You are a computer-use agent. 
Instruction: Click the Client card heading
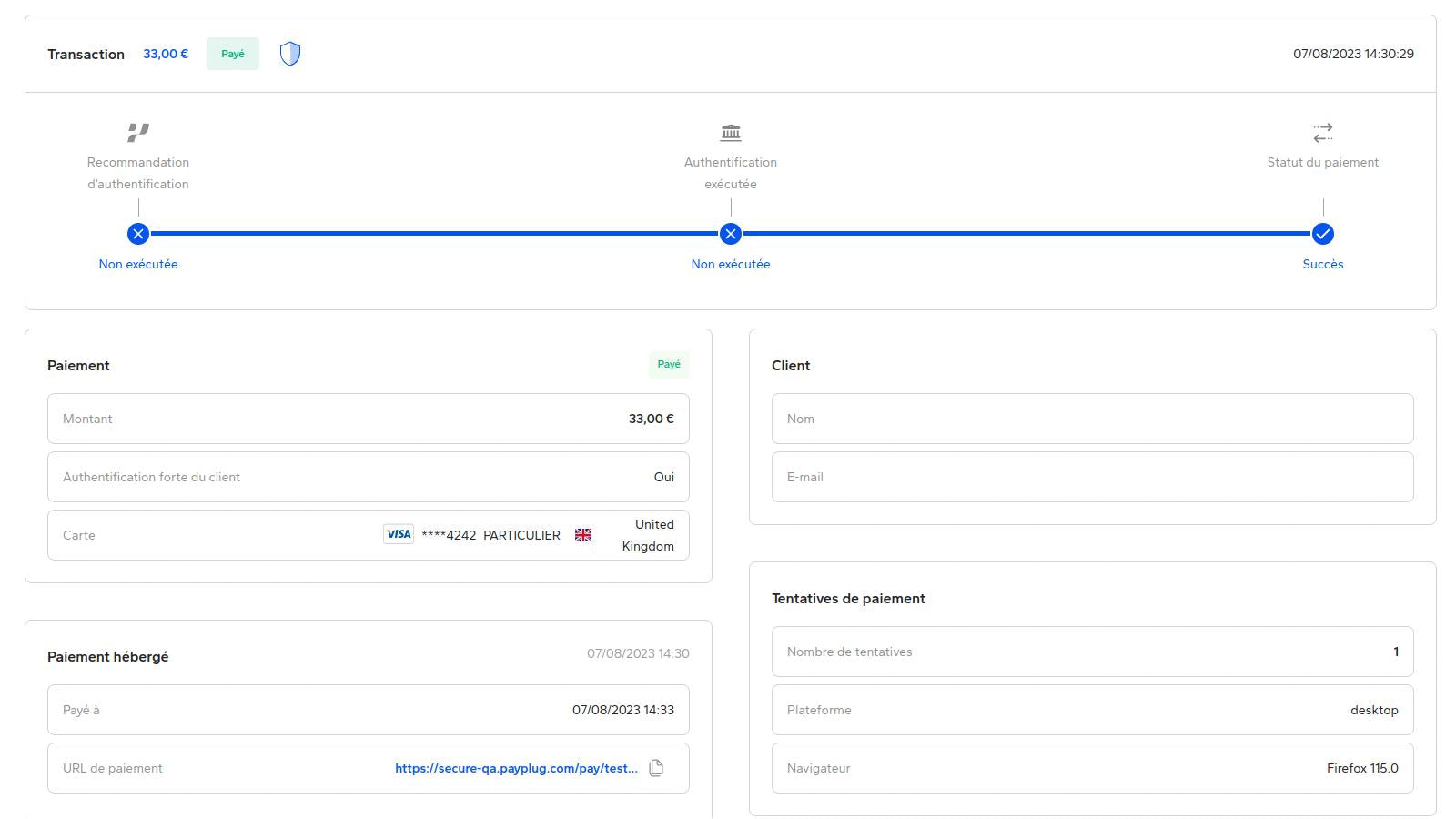(x=791, y=366)
